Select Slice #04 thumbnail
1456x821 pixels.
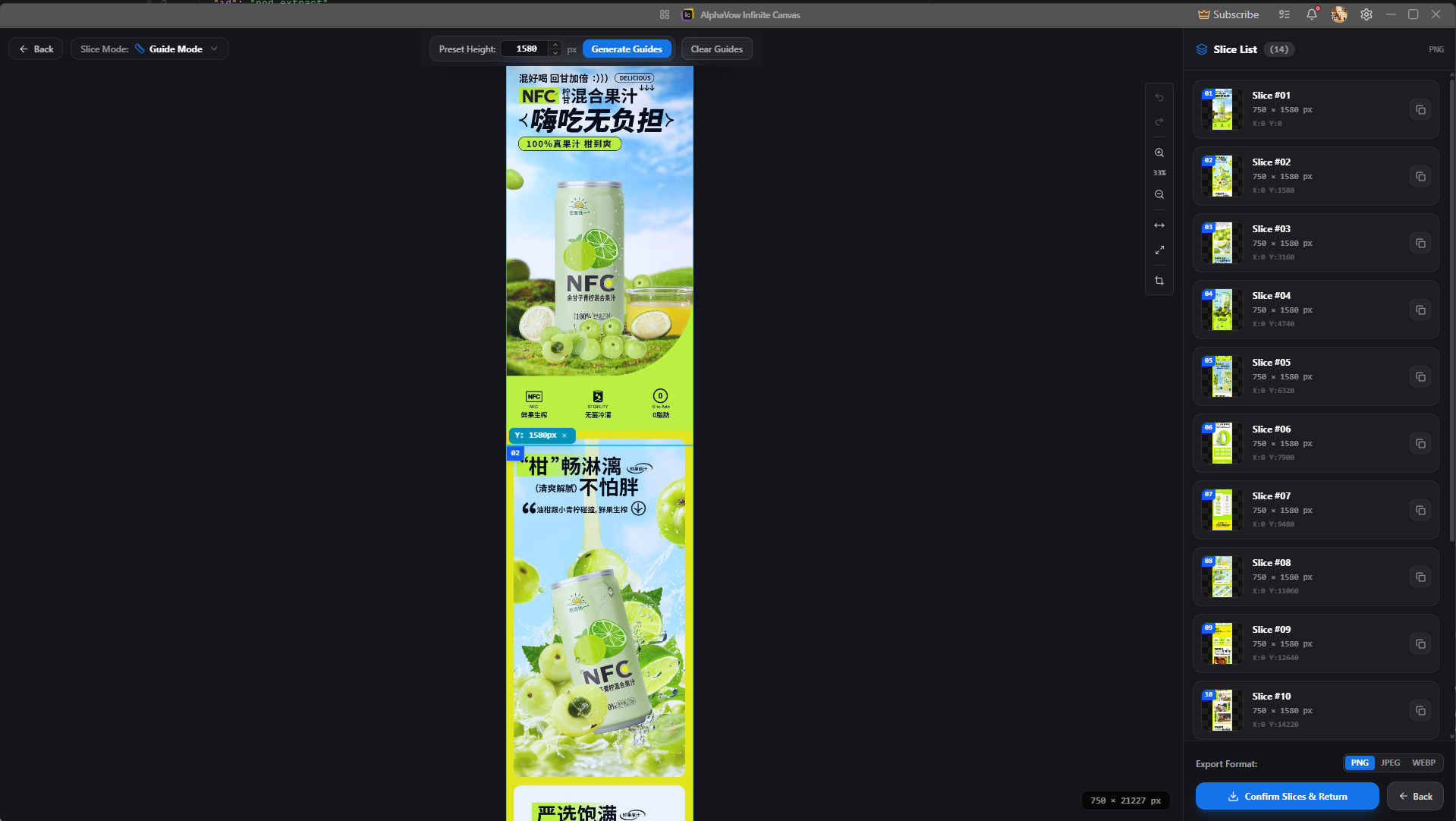1222,310
